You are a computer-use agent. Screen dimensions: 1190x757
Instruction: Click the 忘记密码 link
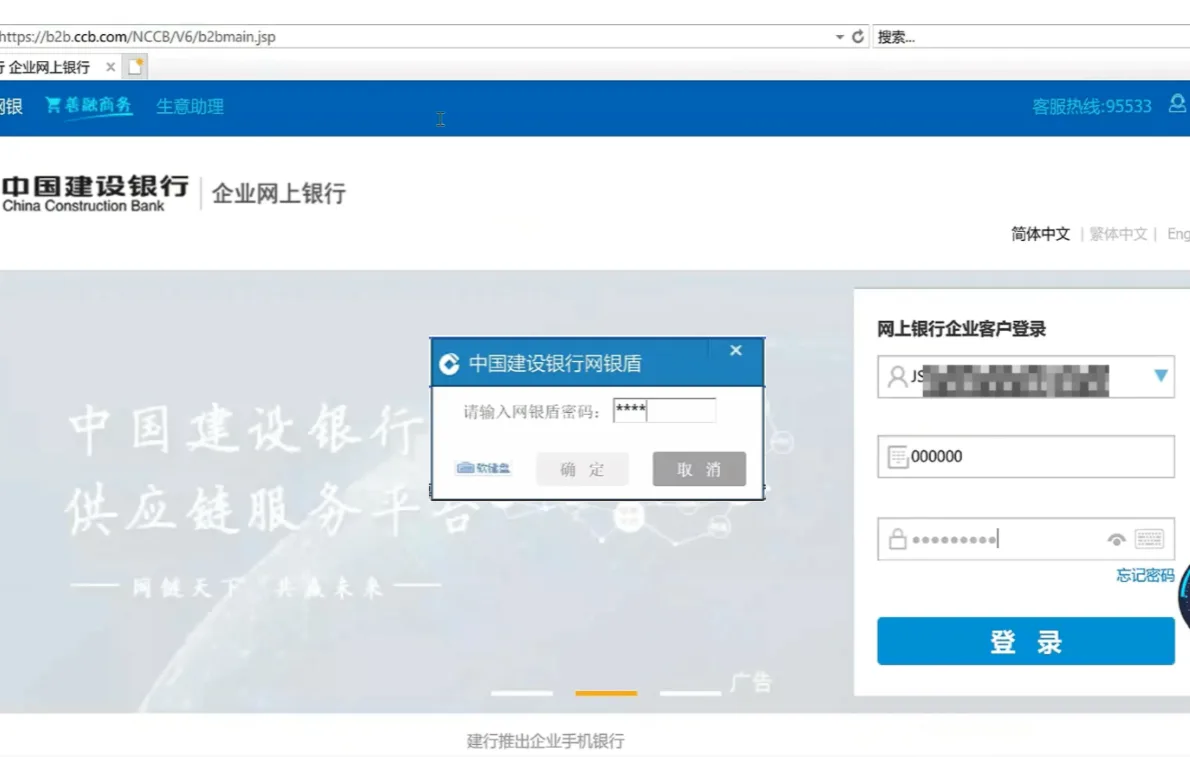[1145, 576]
